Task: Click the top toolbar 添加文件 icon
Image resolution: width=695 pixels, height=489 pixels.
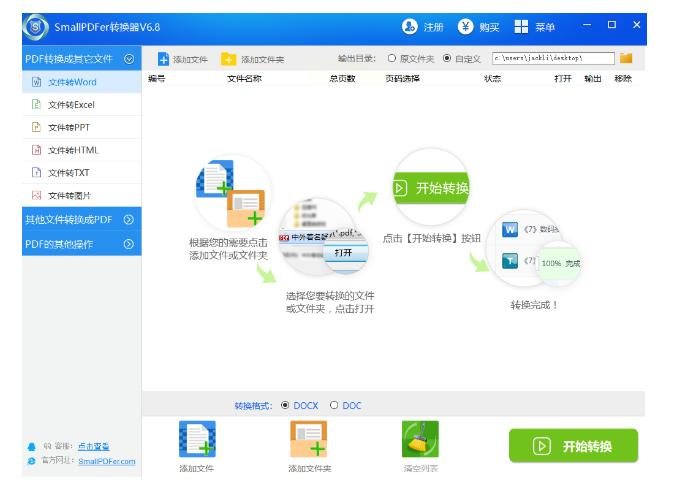Action: [163, 59]
